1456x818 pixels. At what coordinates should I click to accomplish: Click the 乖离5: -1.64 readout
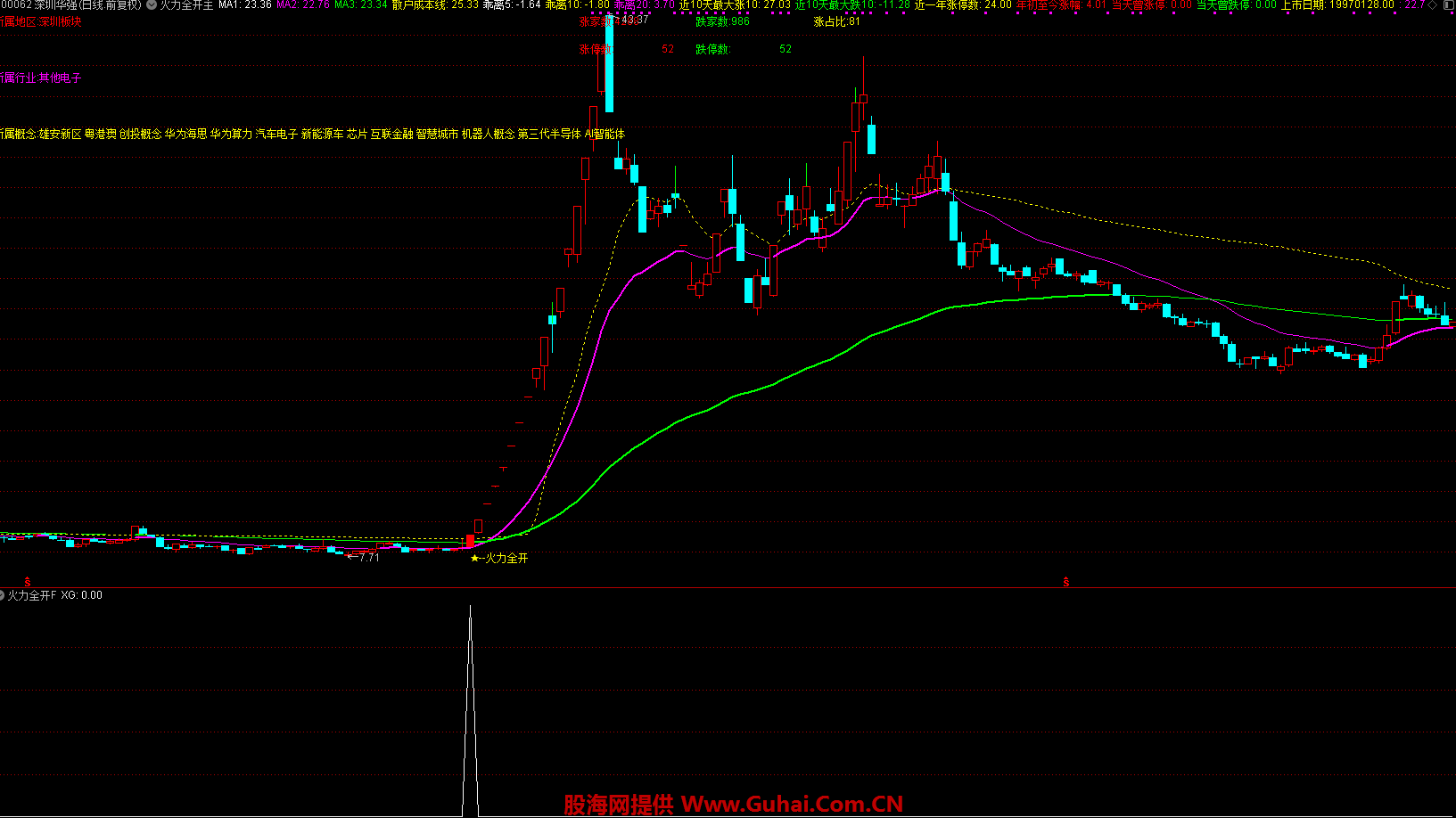pyautogui.click(x=512, y=5)
